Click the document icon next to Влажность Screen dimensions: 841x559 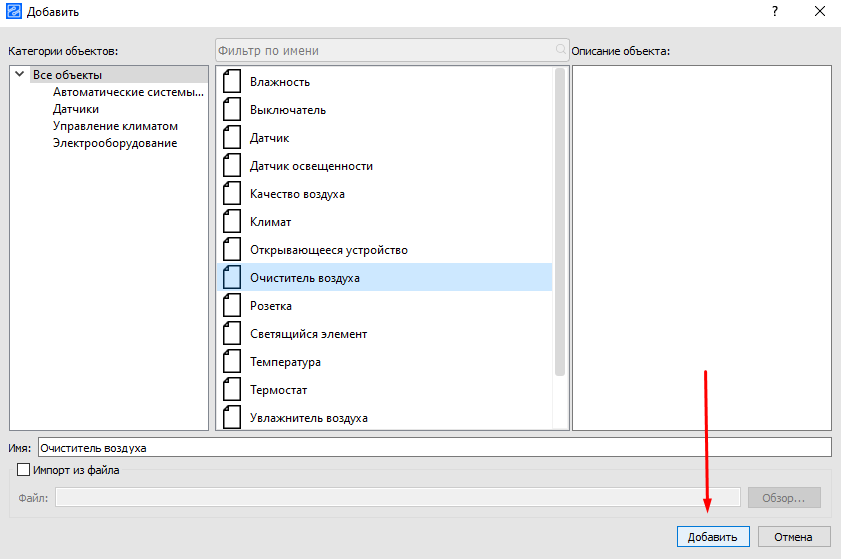(x=232, y=82)
